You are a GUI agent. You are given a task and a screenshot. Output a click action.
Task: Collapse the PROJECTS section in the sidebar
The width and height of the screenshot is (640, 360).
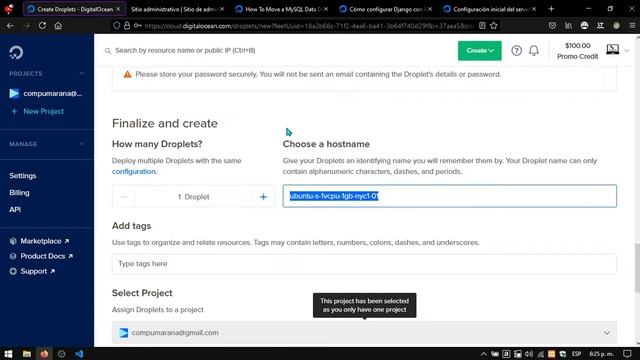click(82, 73)
